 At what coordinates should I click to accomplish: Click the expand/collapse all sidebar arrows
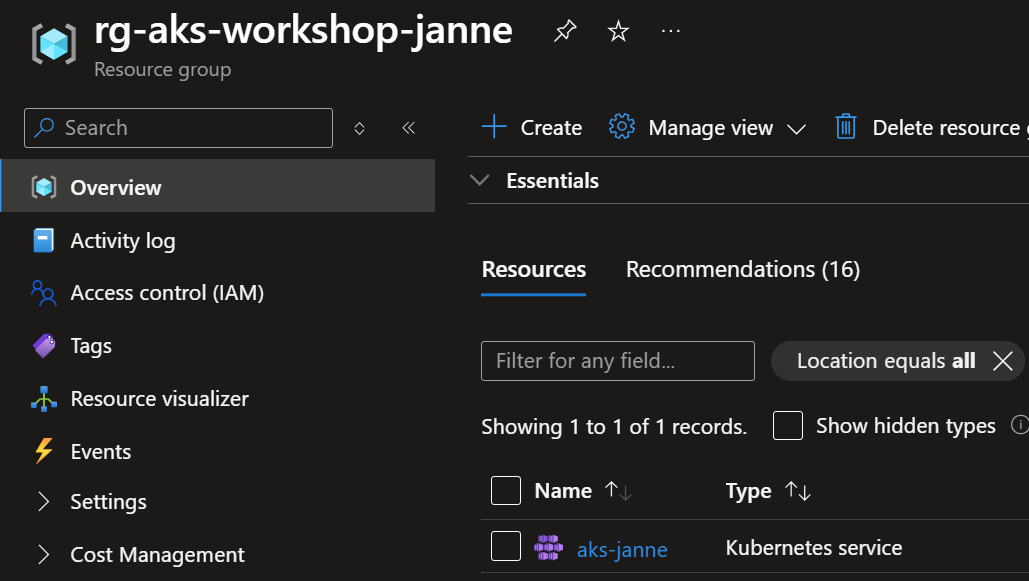tap(359, 128)
